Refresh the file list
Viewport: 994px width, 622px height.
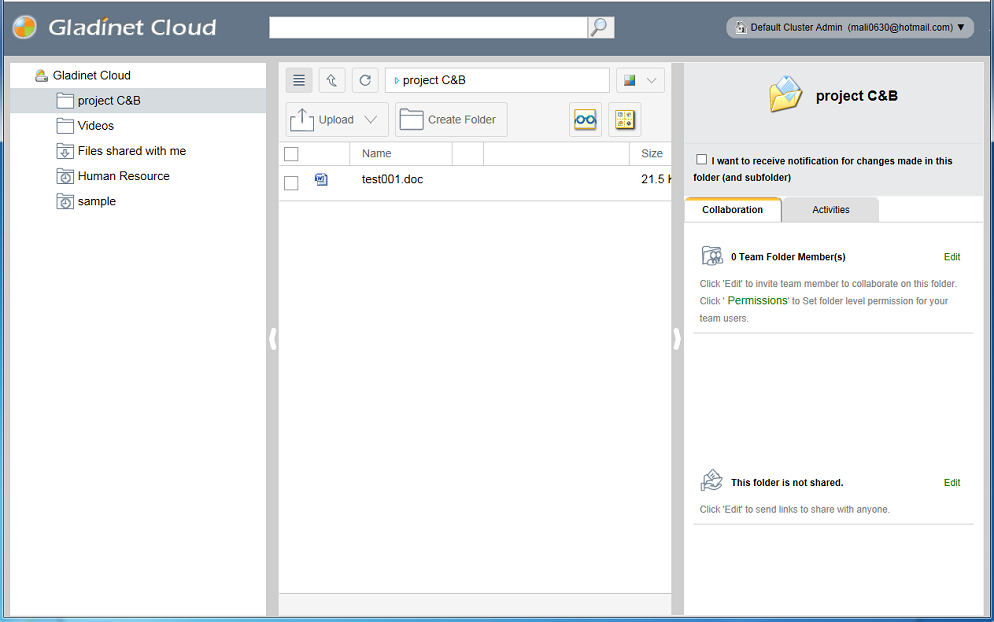(x=365, y=81)
